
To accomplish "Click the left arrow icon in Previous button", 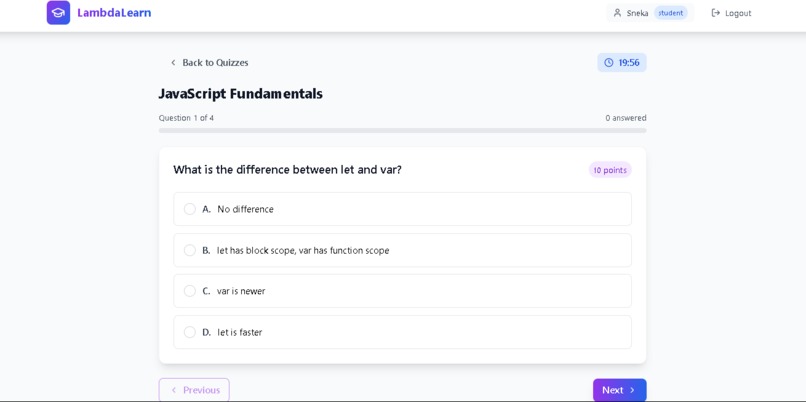I will [174, 390].
